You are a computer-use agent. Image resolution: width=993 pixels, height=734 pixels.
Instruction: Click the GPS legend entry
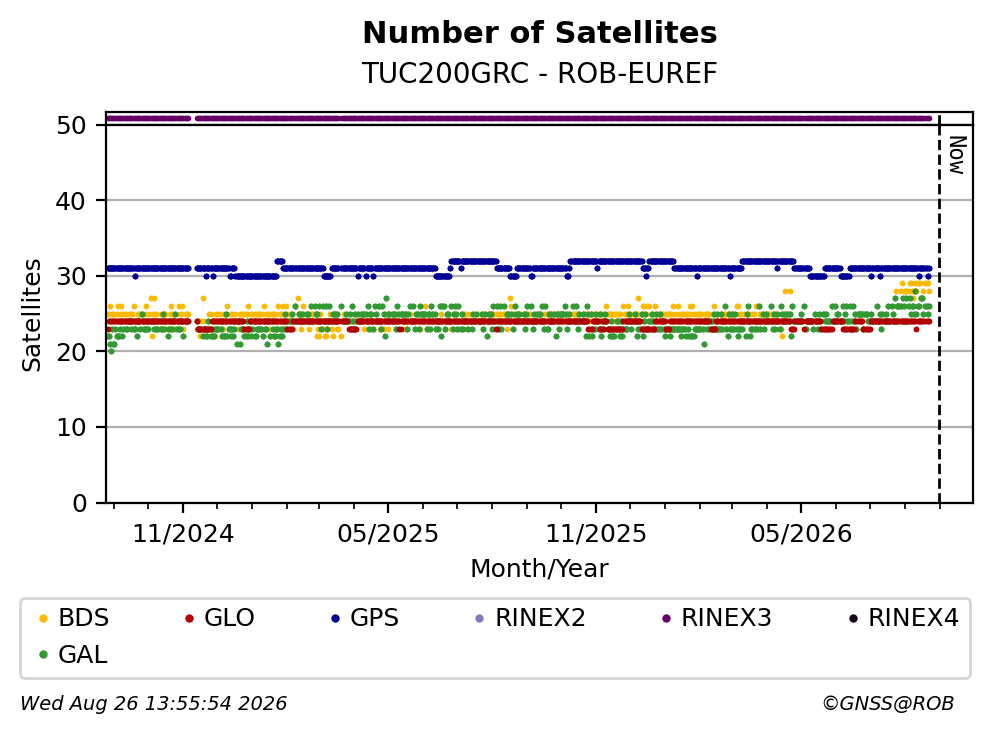coord(365,617)
